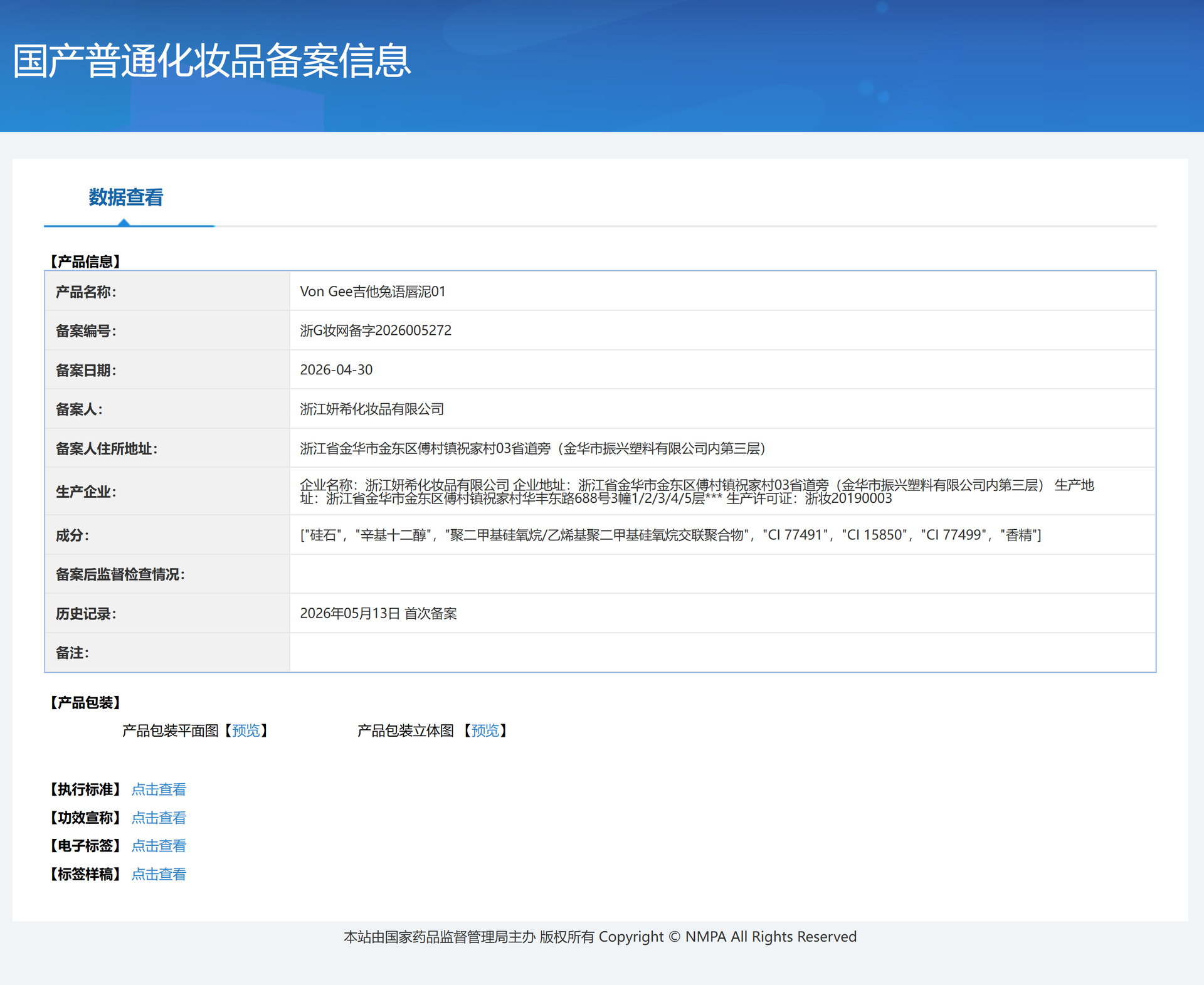
Task: Preview the 产品包装平面图 image
Action: (246, 730)
